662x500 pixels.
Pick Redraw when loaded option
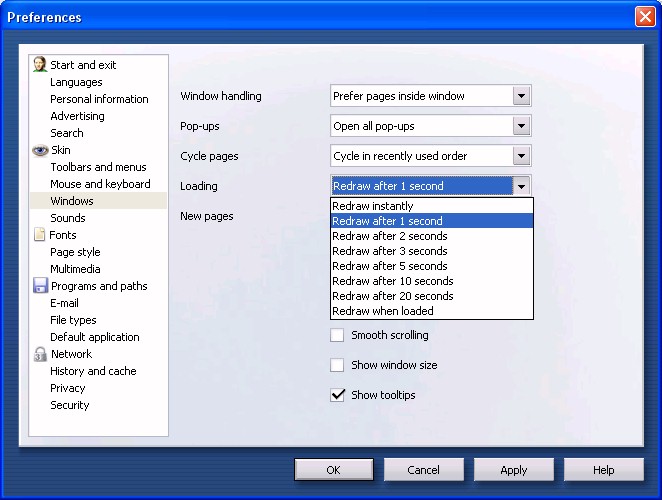tap(382, 311)
